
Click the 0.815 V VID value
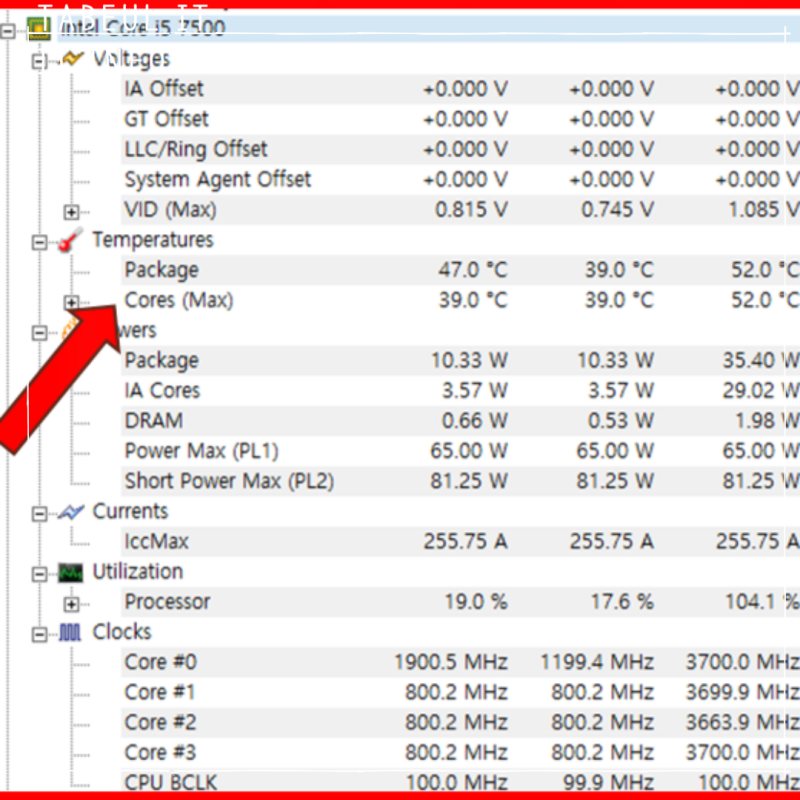(x=471, y=210)
